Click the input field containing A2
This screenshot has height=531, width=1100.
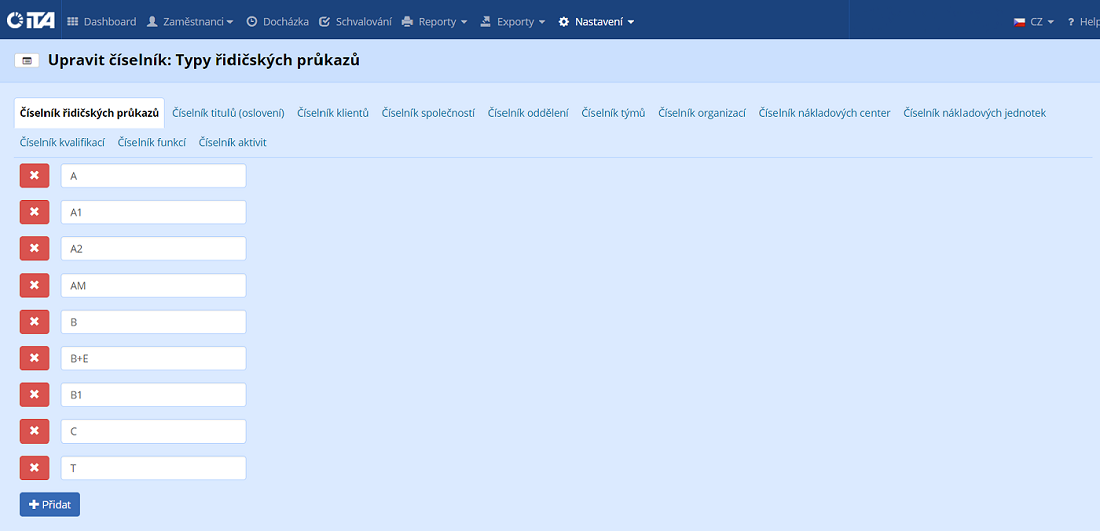[153, 249]
